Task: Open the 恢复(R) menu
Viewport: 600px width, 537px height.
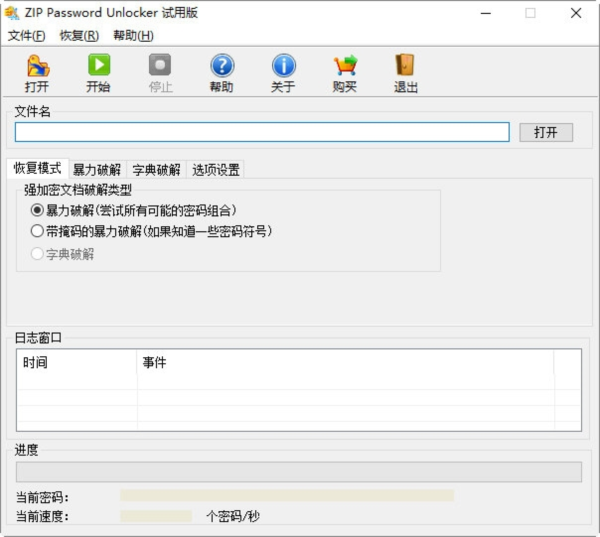Action: pos(79,36)
